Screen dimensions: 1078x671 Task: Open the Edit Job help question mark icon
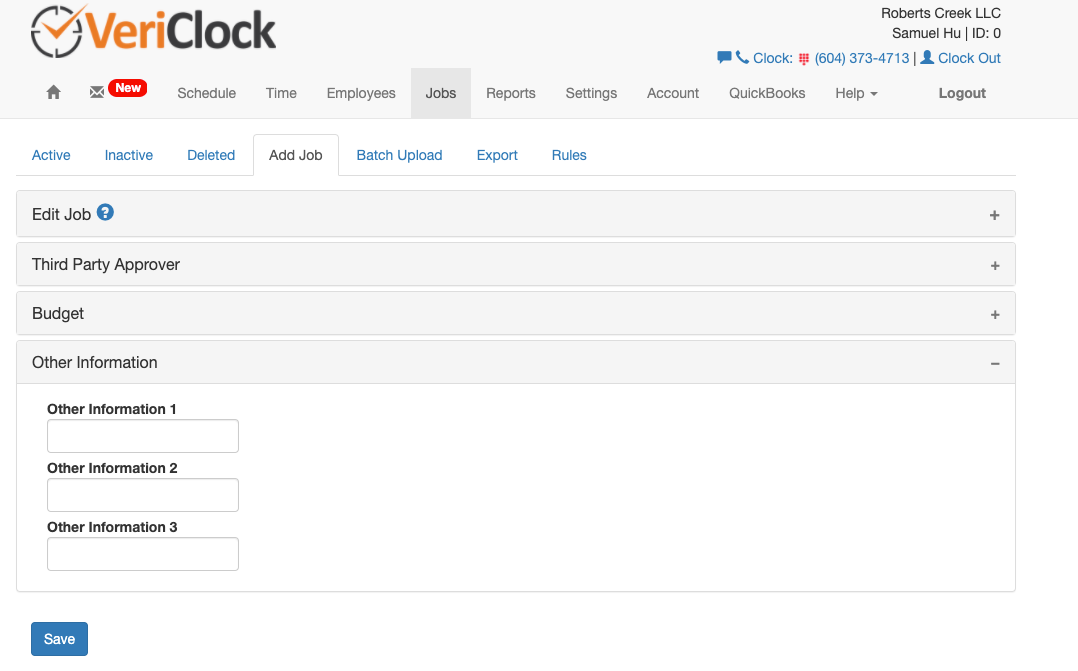point(105,213)
